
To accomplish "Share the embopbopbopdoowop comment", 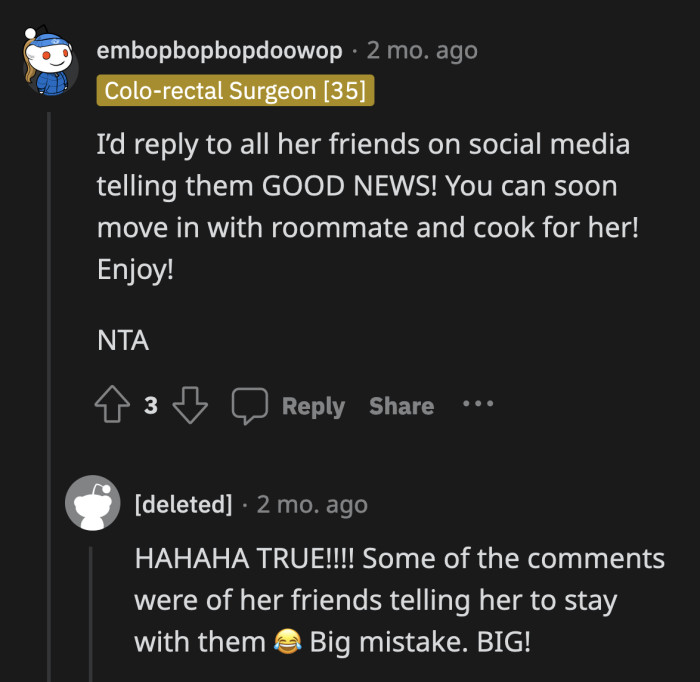I will click(401, 406).
